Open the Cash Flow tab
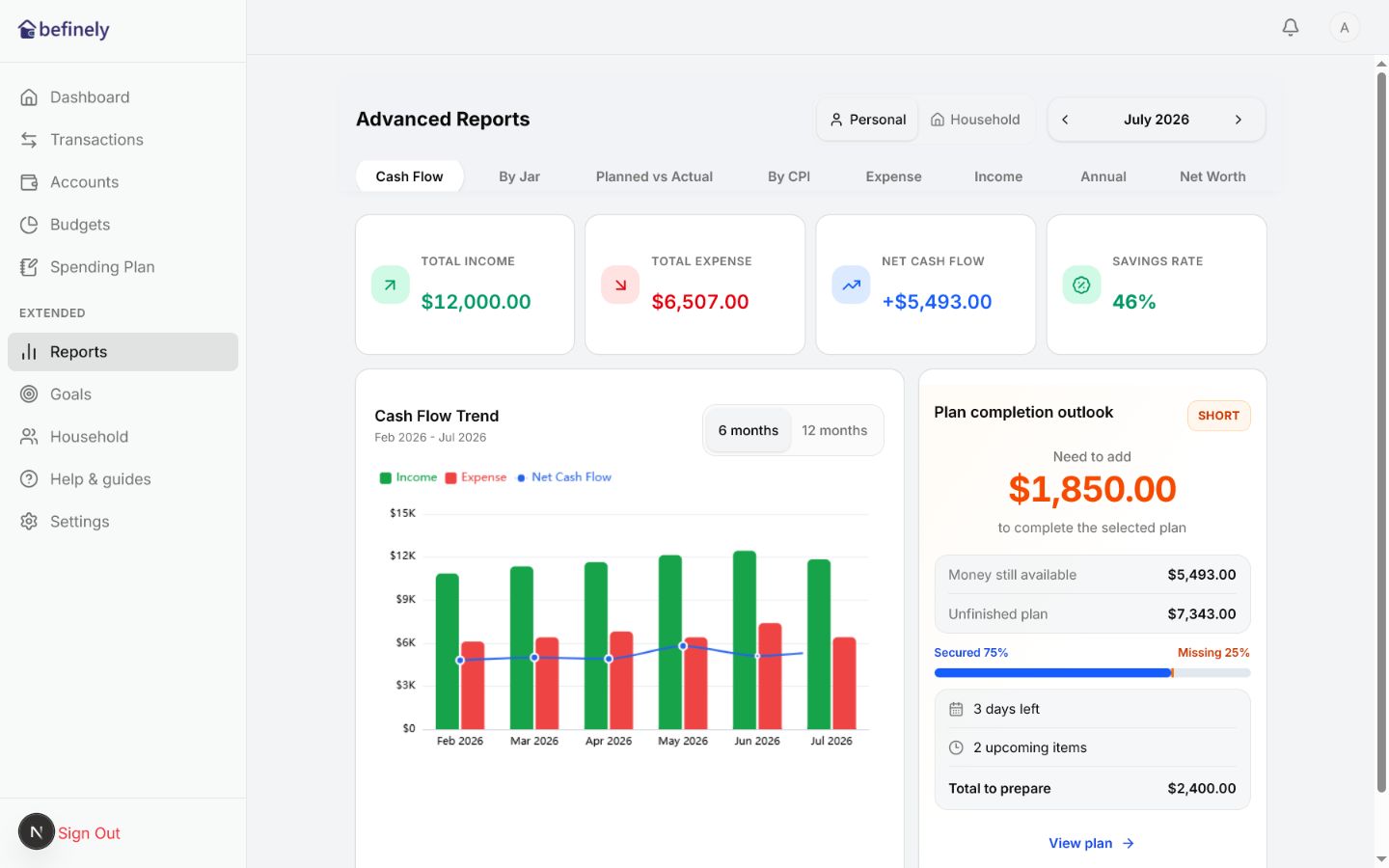Viewport: 1389px width, 868px height. click(x=410, y=176)
